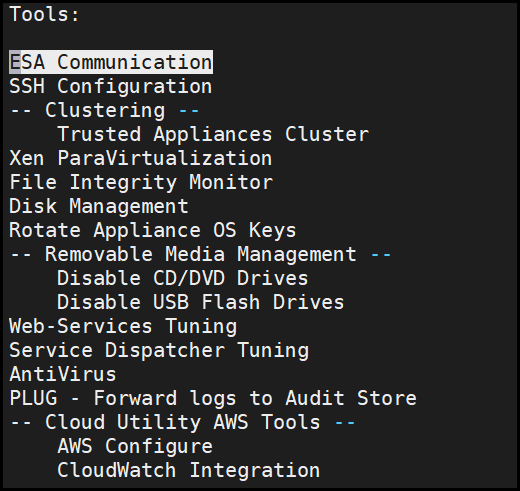Open SSH Configuration tool

pyautogui.click(x=110, y=86)
